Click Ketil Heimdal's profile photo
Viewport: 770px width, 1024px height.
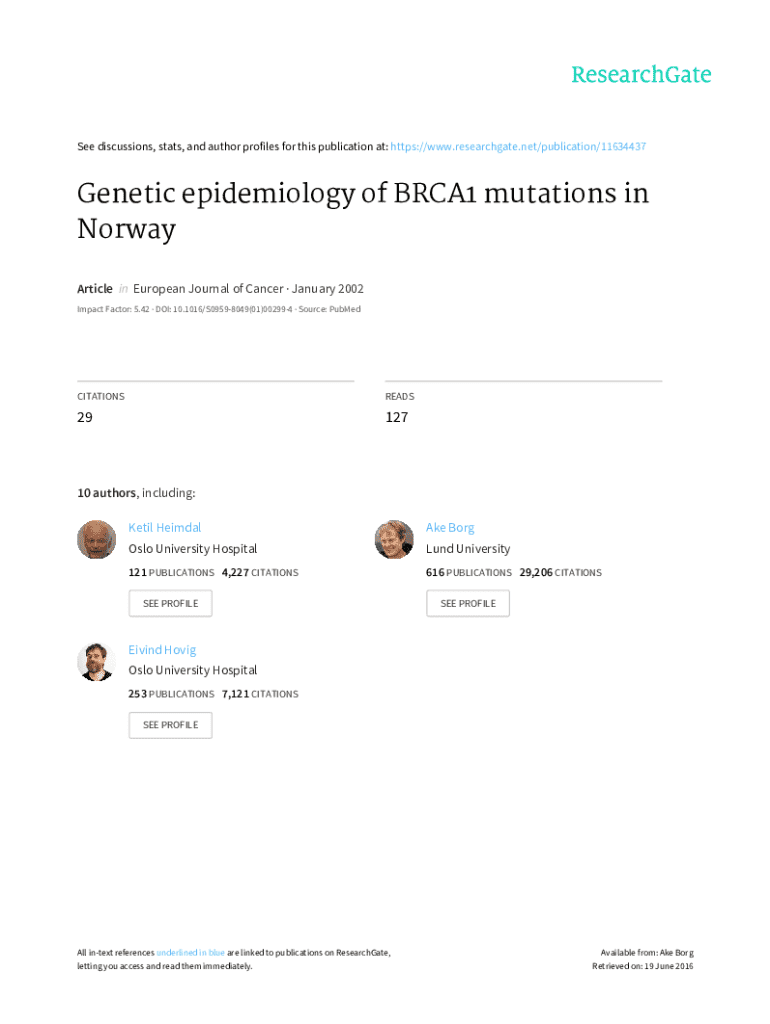(97, 540)
